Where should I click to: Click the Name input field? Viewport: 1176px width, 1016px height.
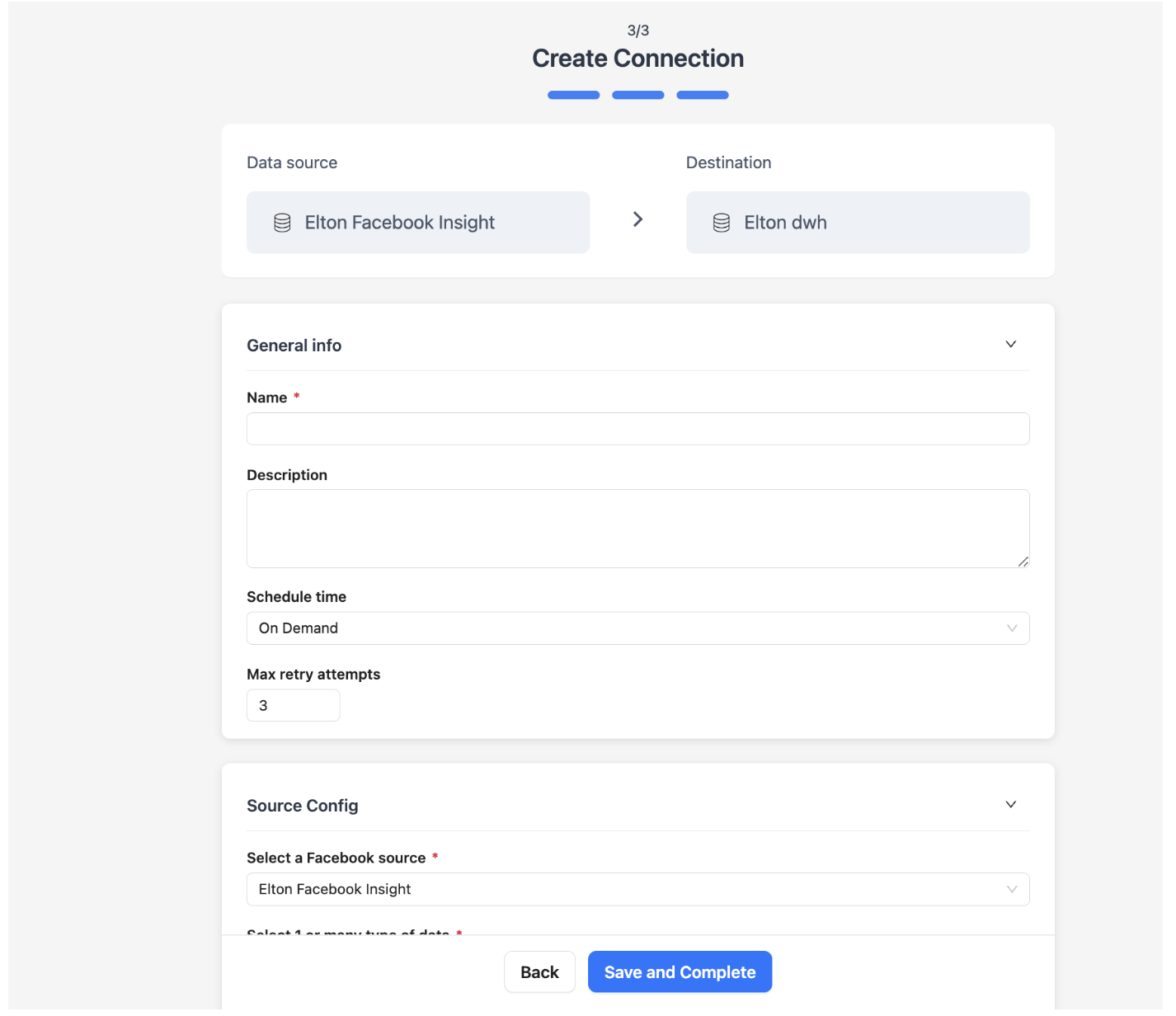coord(637,429)
